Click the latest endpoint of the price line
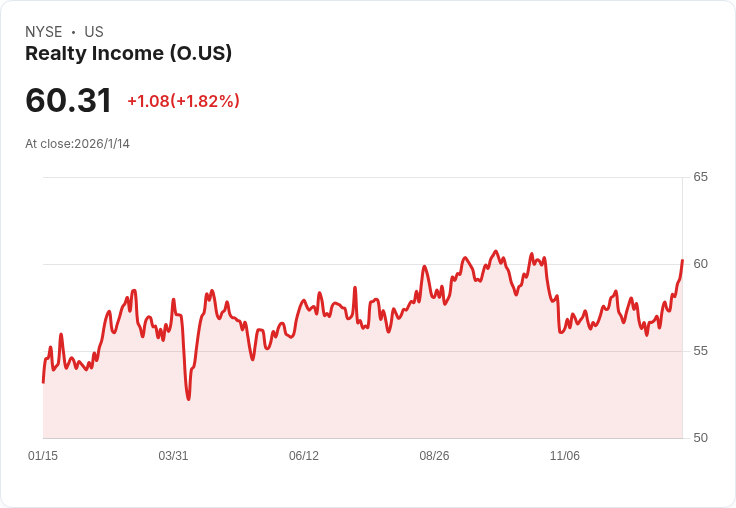The image size is (736, 508). click(x=682, y=260)
